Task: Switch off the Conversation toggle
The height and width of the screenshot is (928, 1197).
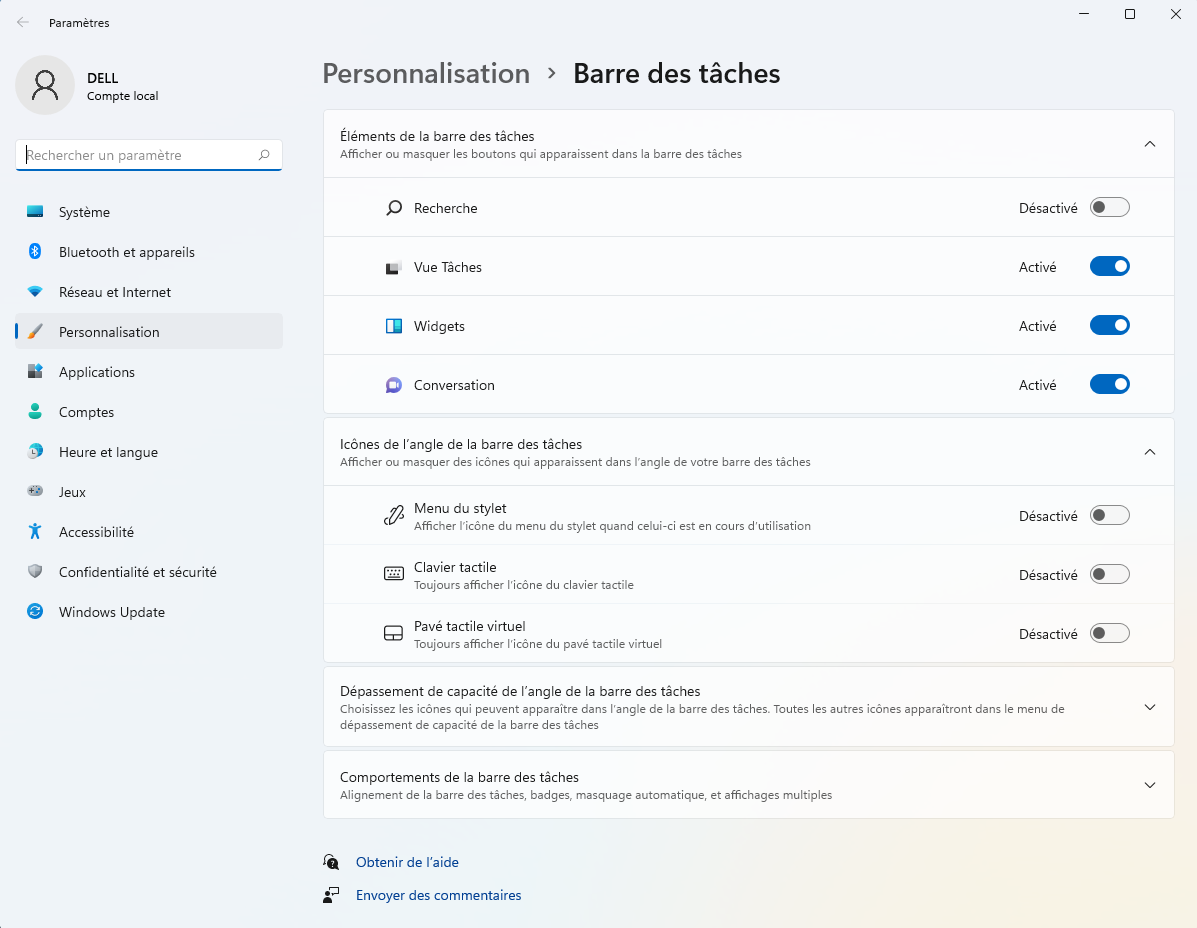Action: [1109, 384]
